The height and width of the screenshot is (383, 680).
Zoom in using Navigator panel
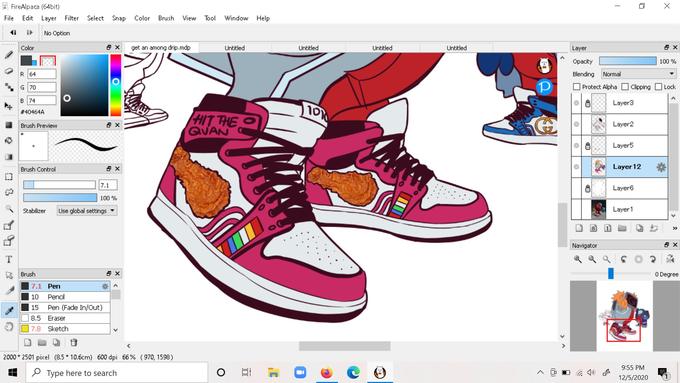point(578,259)
